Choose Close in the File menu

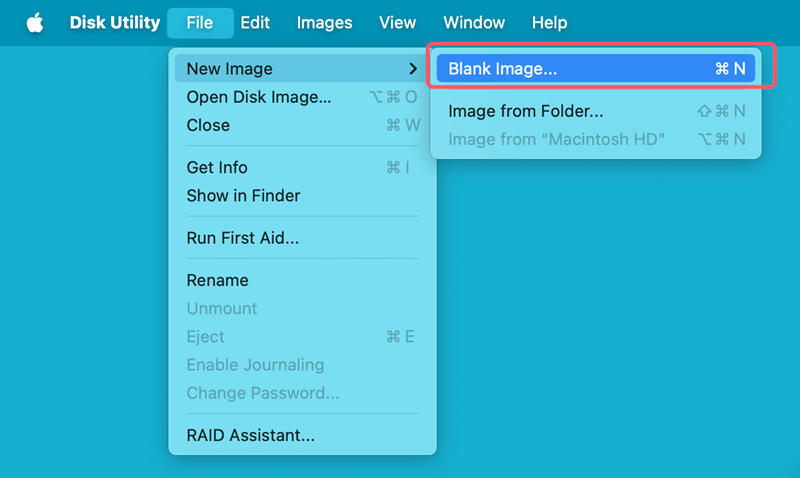click(303, 125)
